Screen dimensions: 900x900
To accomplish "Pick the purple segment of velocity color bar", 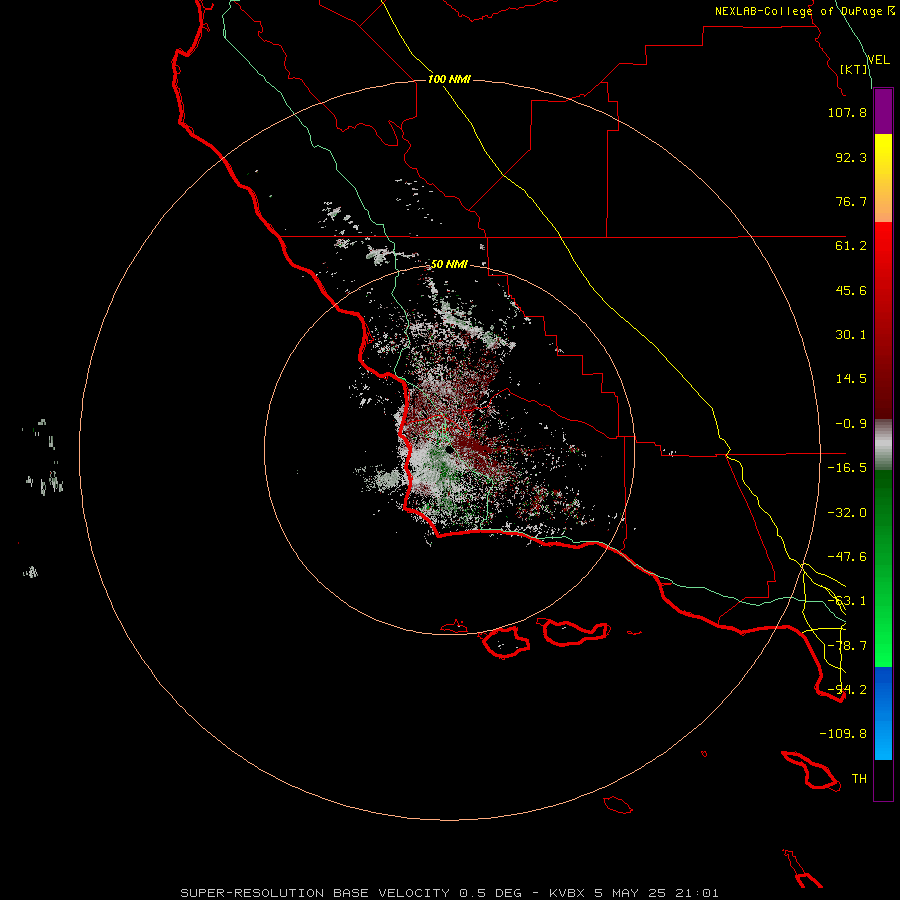I will (x=883, y=112).
